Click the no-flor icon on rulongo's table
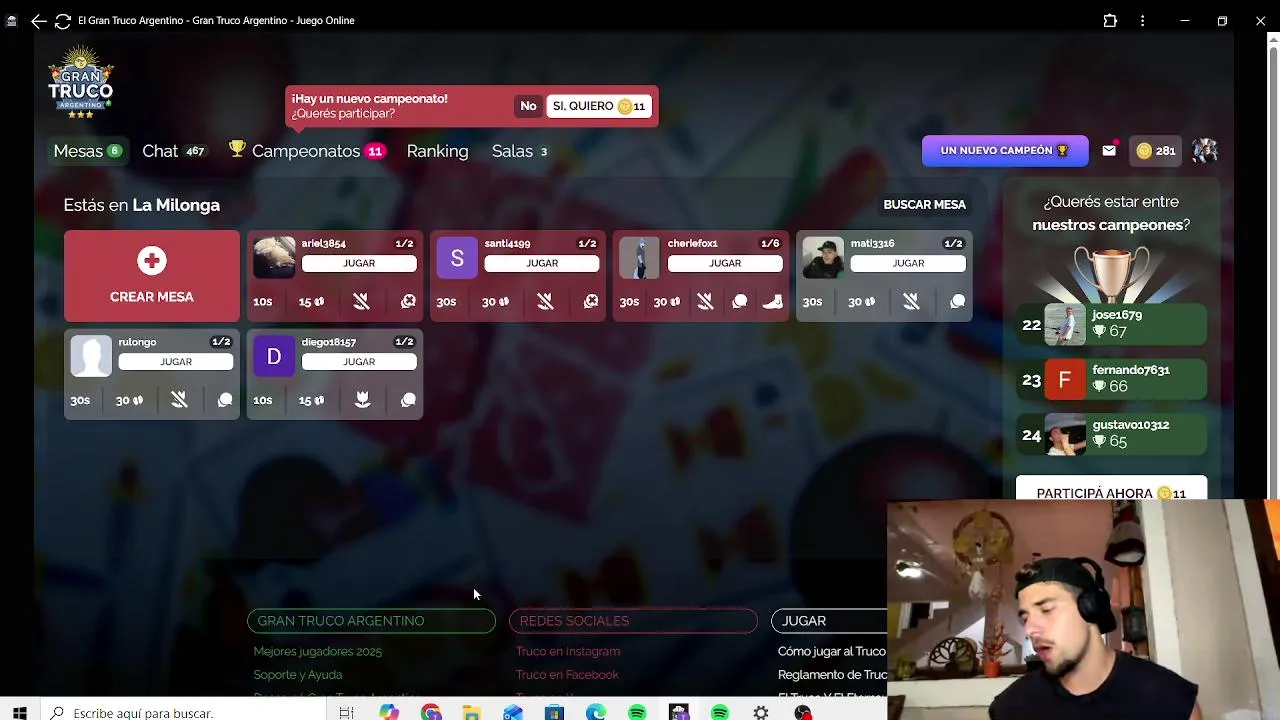Viewport: 1280px width, 720px height. pos(179,400)
